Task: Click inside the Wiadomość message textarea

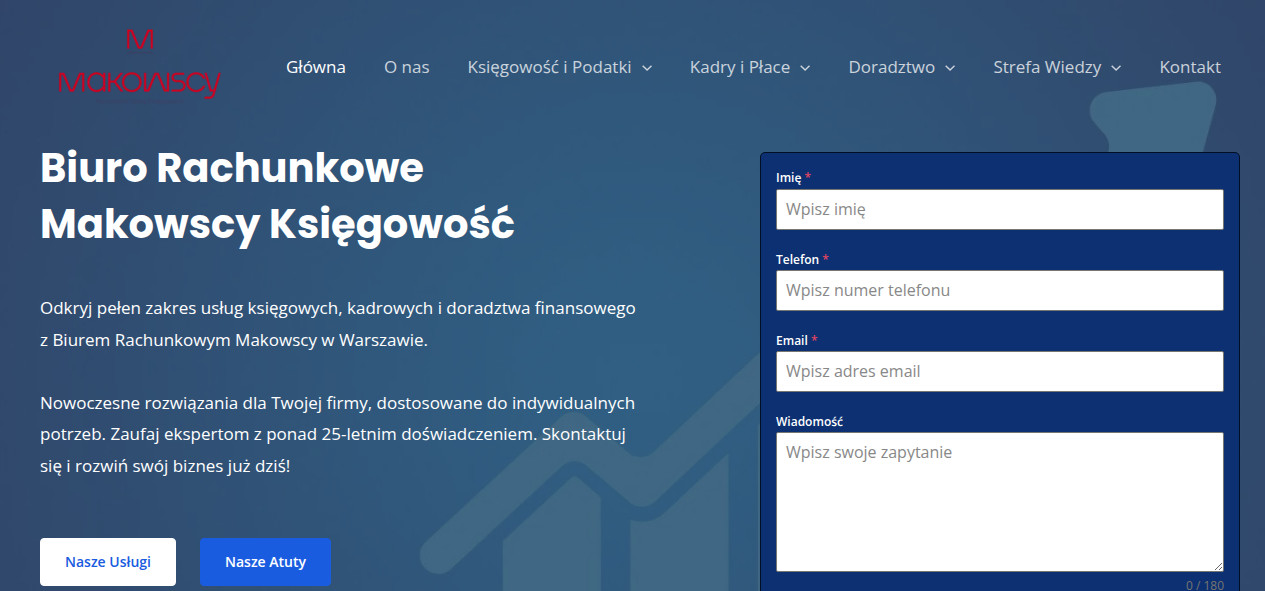Action: [x=999, y=502]
